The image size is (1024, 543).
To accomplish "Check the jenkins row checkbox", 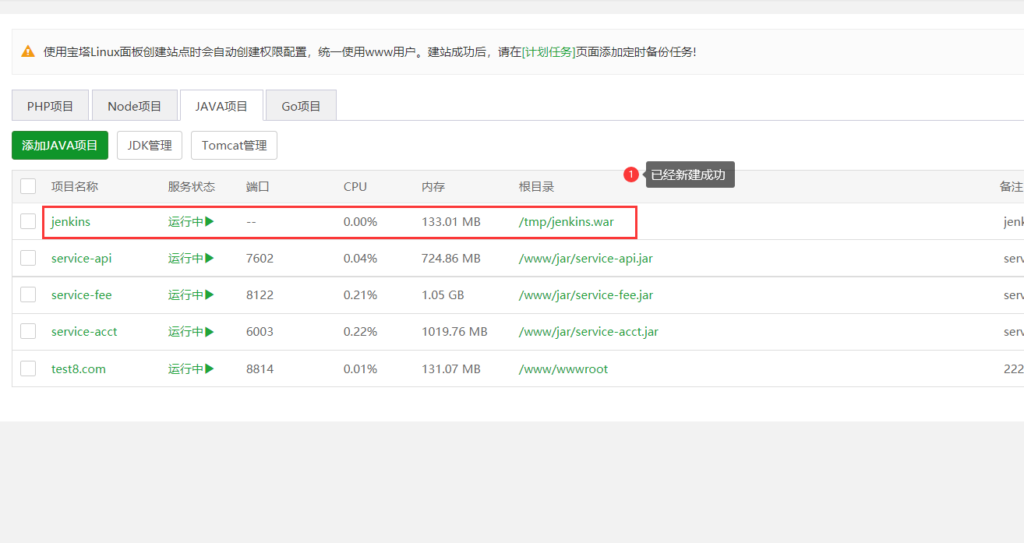I will tap(28, 222).
